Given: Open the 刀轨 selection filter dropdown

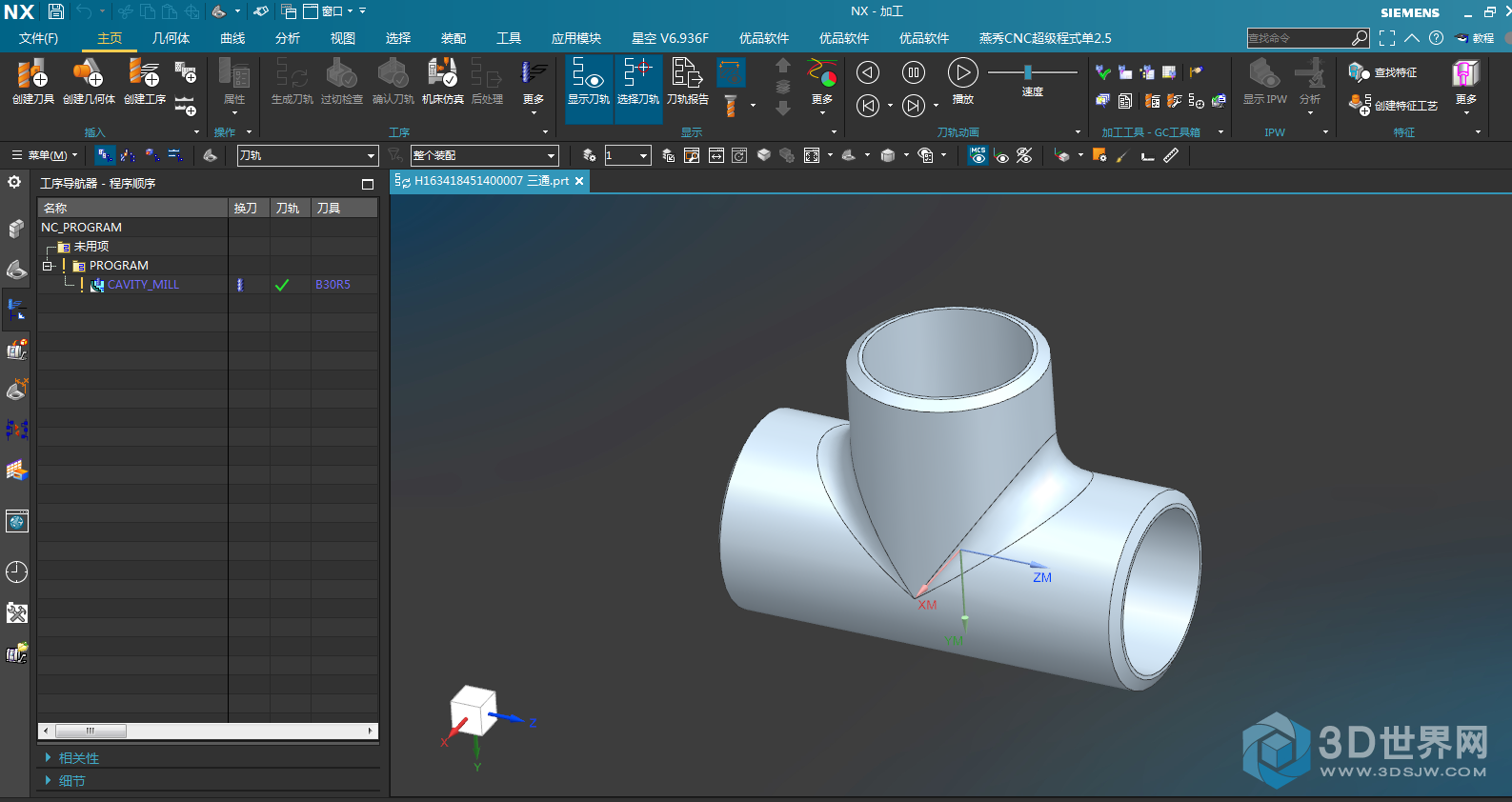Looking at the screenshot, I should tap(308, 155).
